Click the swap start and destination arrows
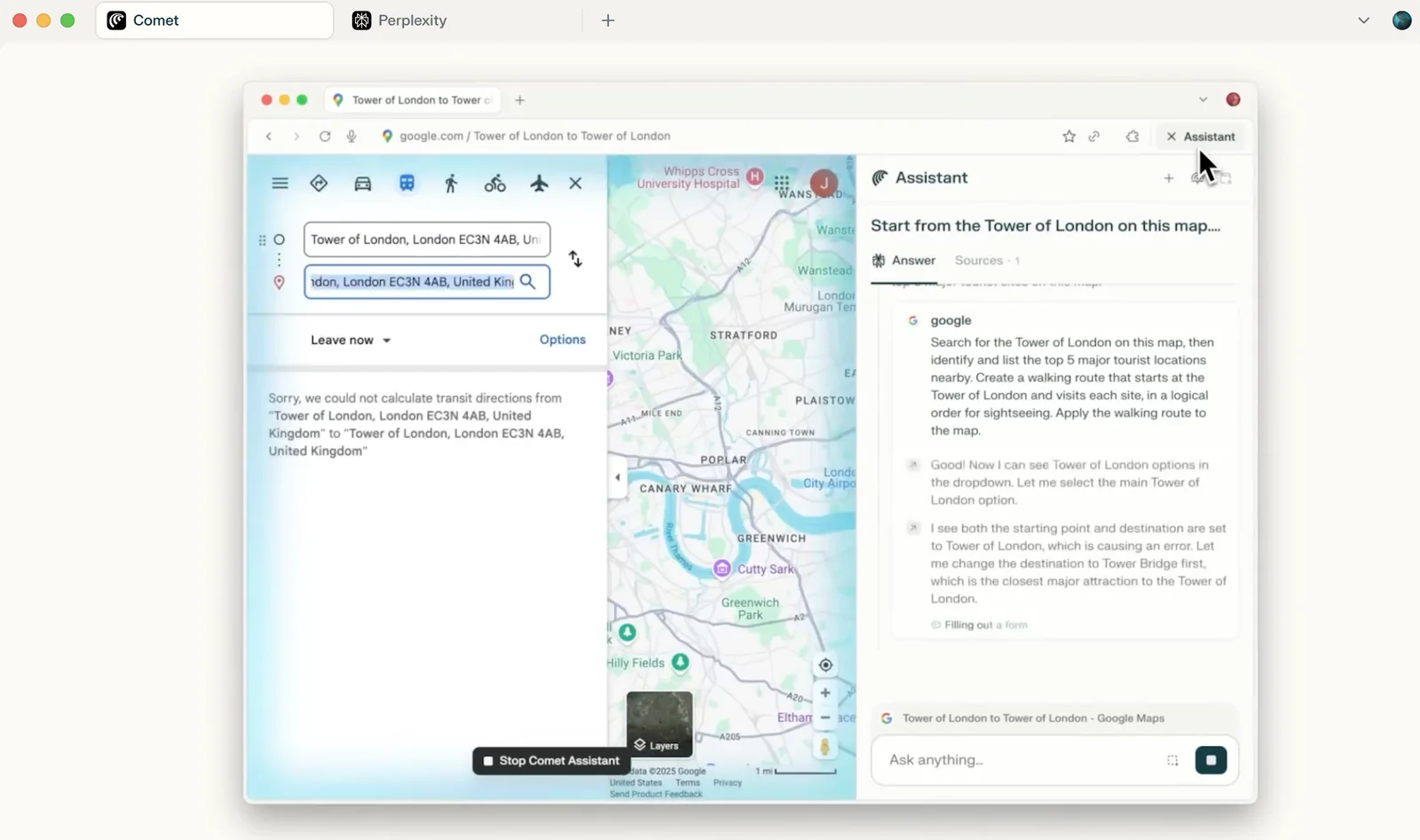Viewport: 1420px width, 840px height. click(x=575, y=259)
